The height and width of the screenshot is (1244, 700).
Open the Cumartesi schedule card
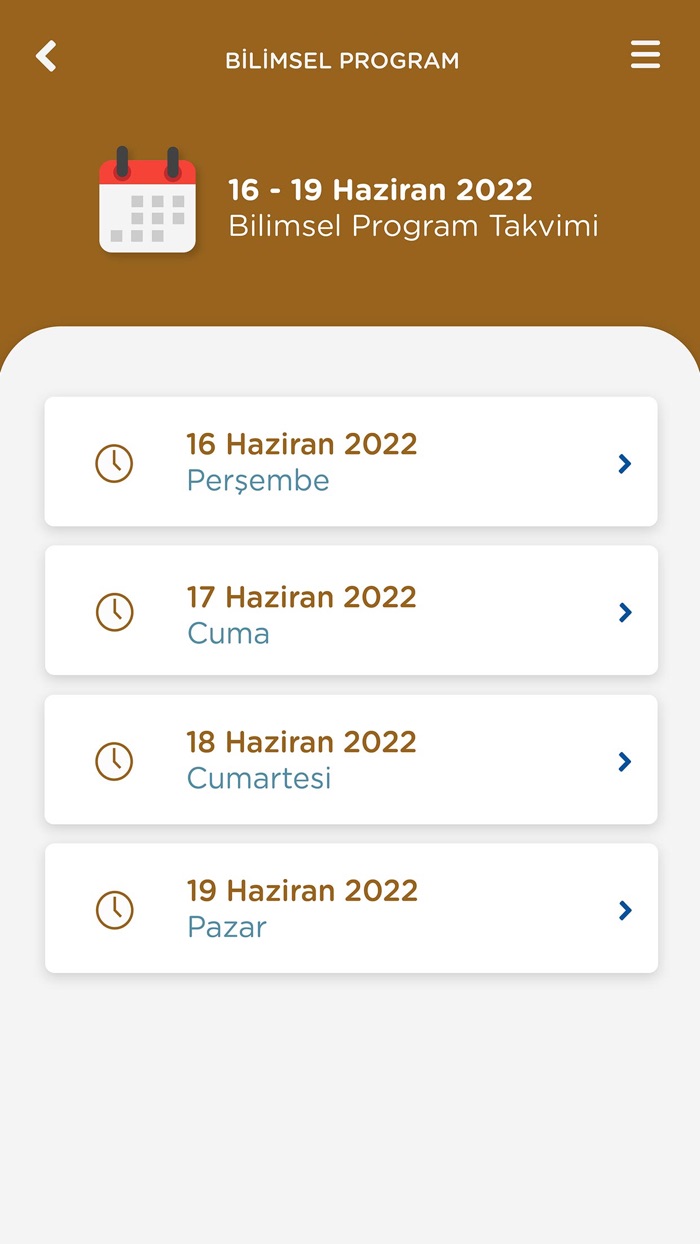[x=350, y=759]
